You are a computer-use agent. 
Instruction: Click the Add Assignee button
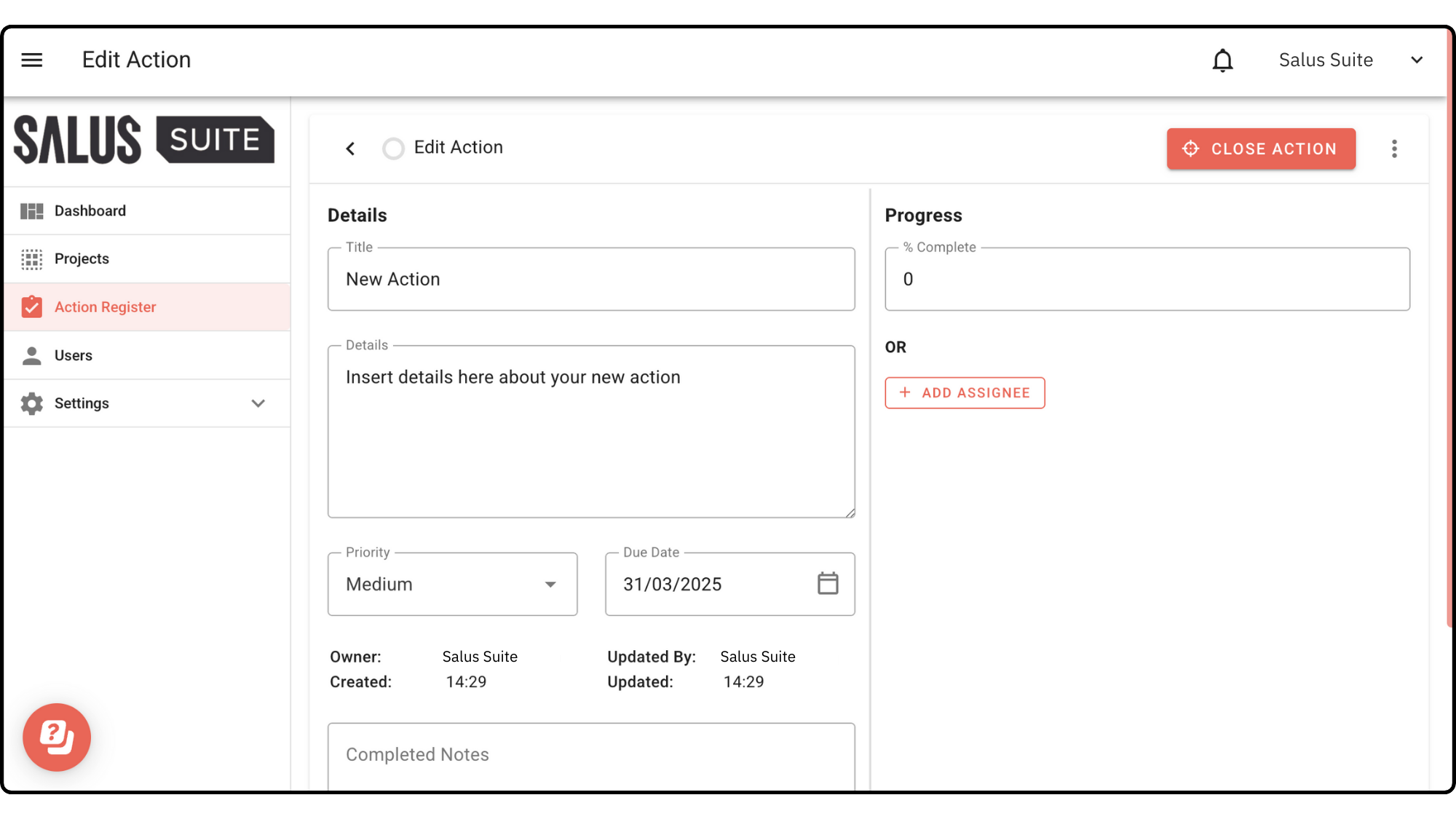965,393
